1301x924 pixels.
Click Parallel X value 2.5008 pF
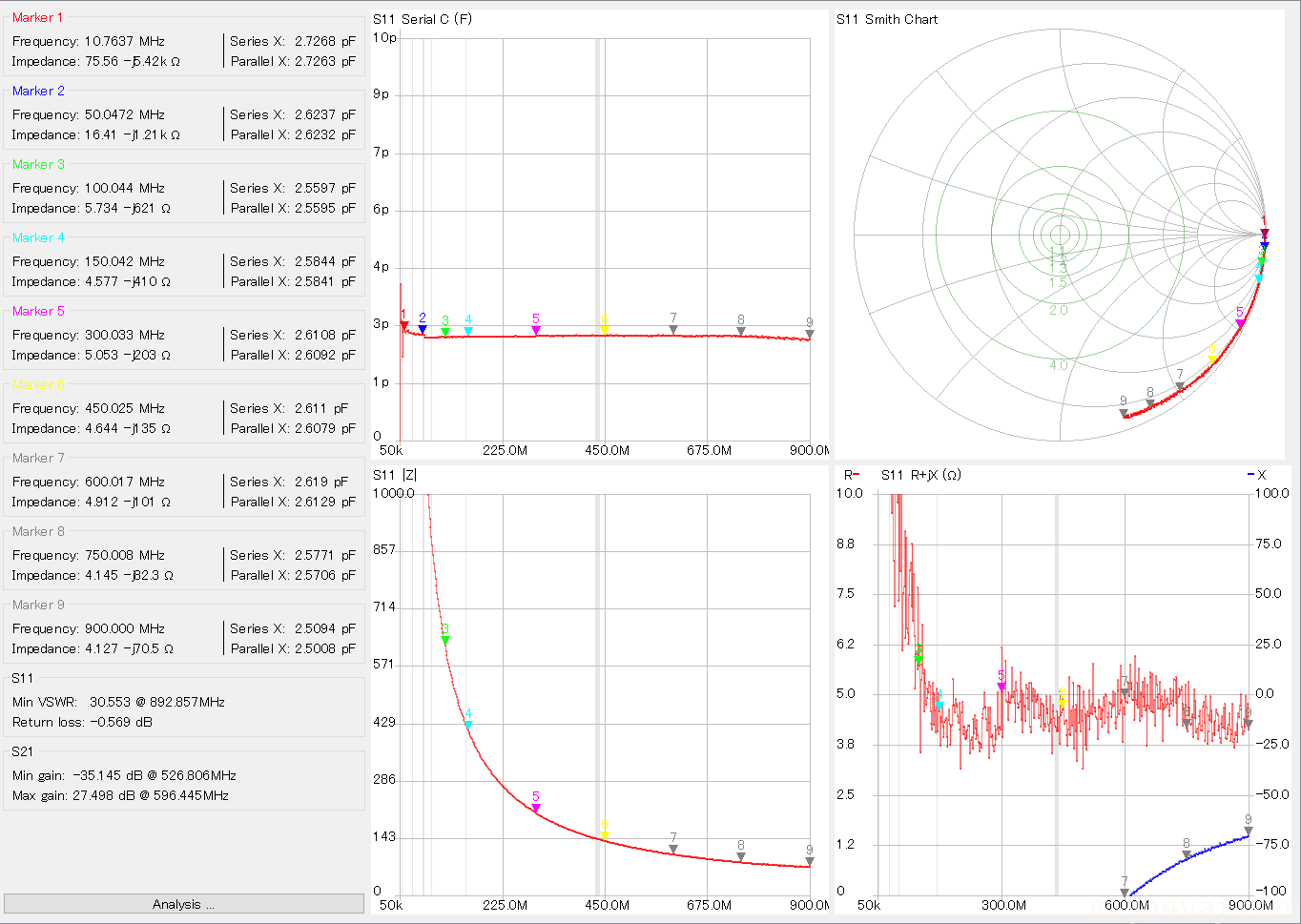tap(324, 648)
